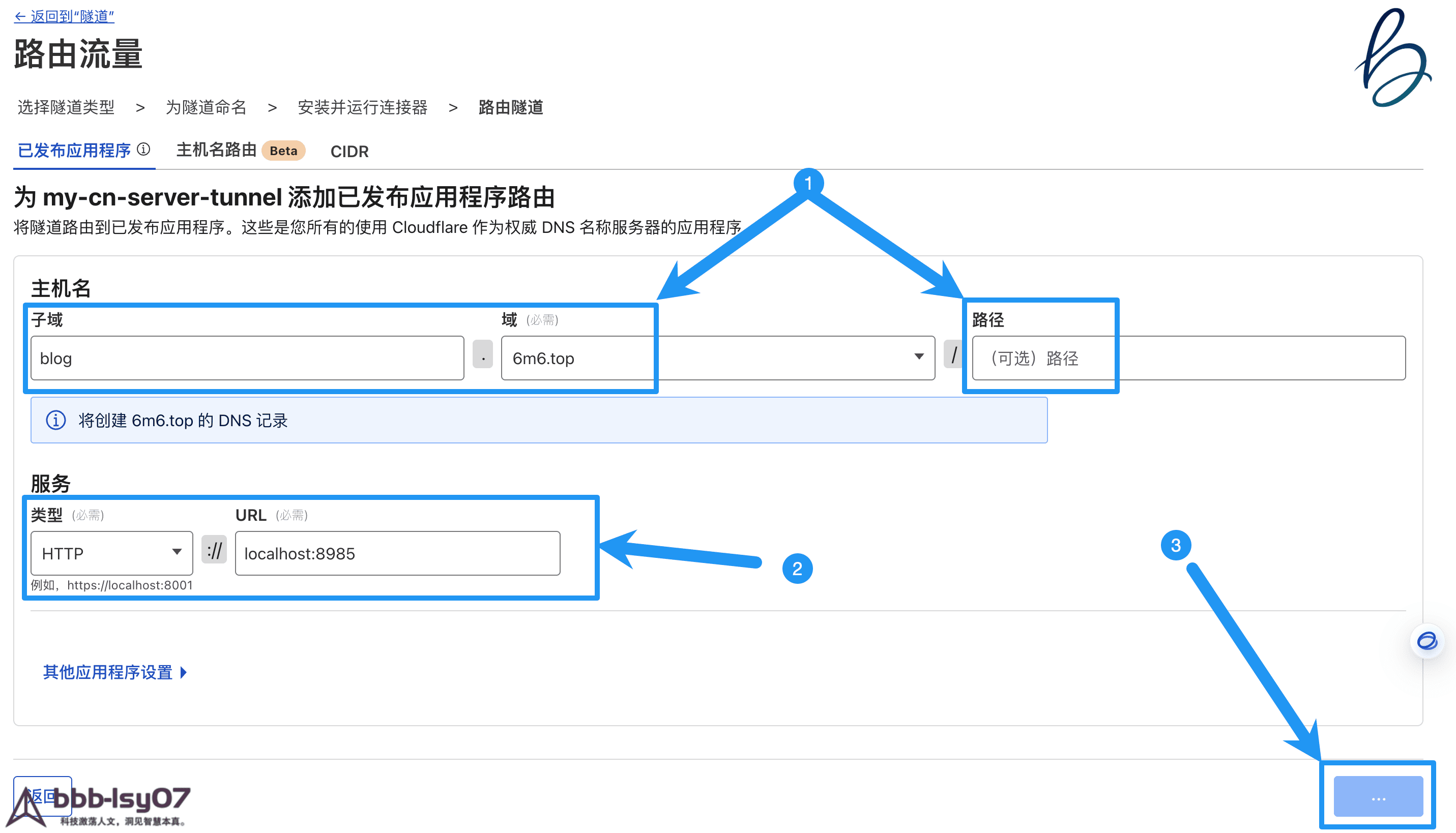Click the info icon in DNS record notice

pyautogui.click(x=55, y=421)
